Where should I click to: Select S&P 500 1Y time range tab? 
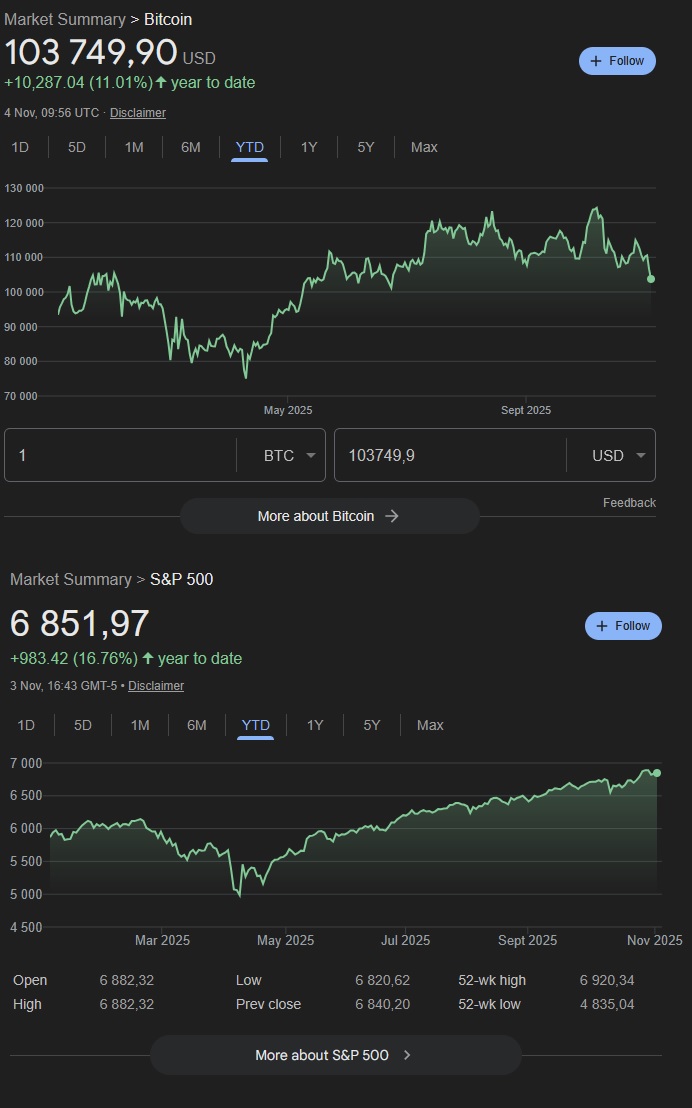(315, 725)
